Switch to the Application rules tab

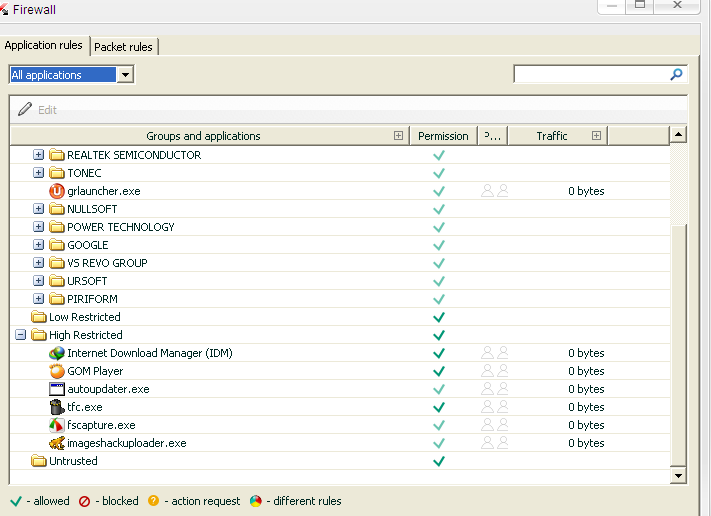pyautogui.click(x=44, y=45)
